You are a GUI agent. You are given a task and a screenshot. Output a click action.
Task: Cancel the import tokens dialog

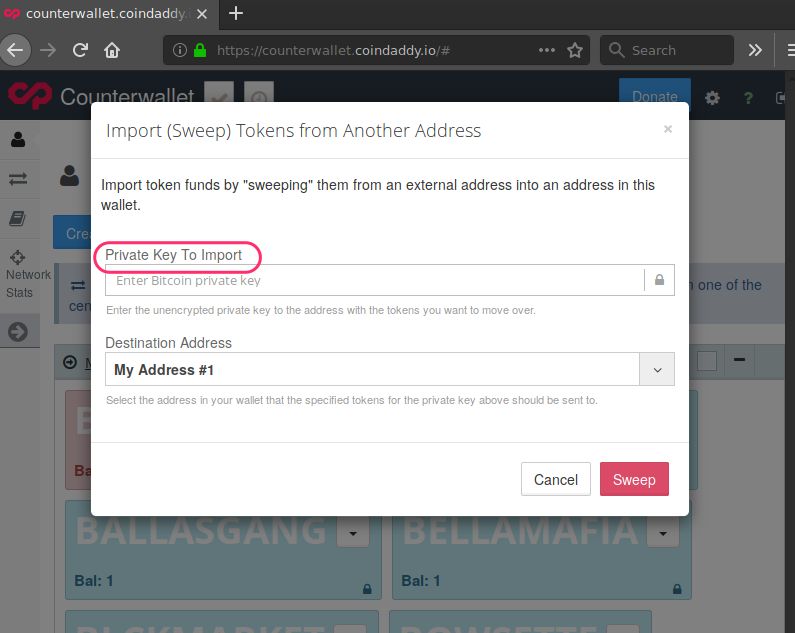(556, 479)
